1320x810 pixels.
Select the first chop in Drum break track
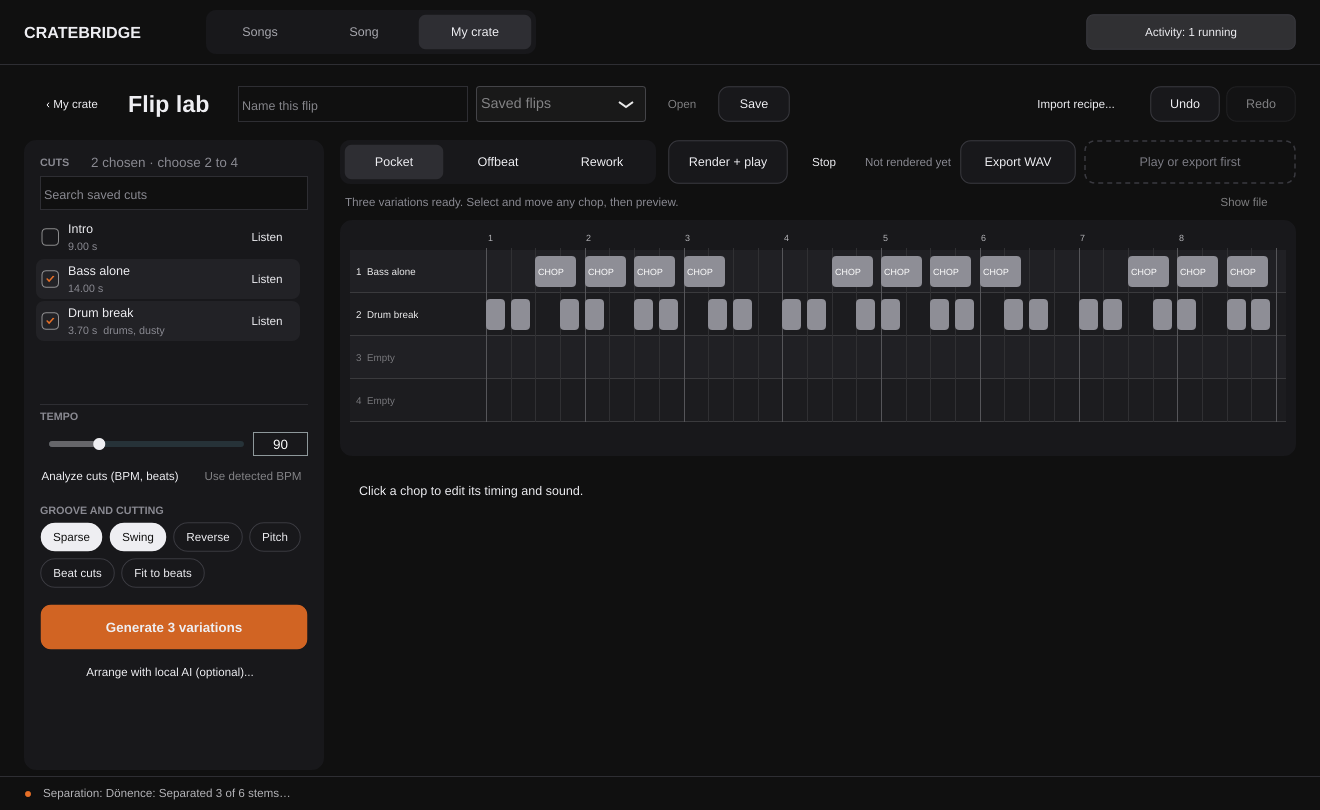[x=495, y=315]
